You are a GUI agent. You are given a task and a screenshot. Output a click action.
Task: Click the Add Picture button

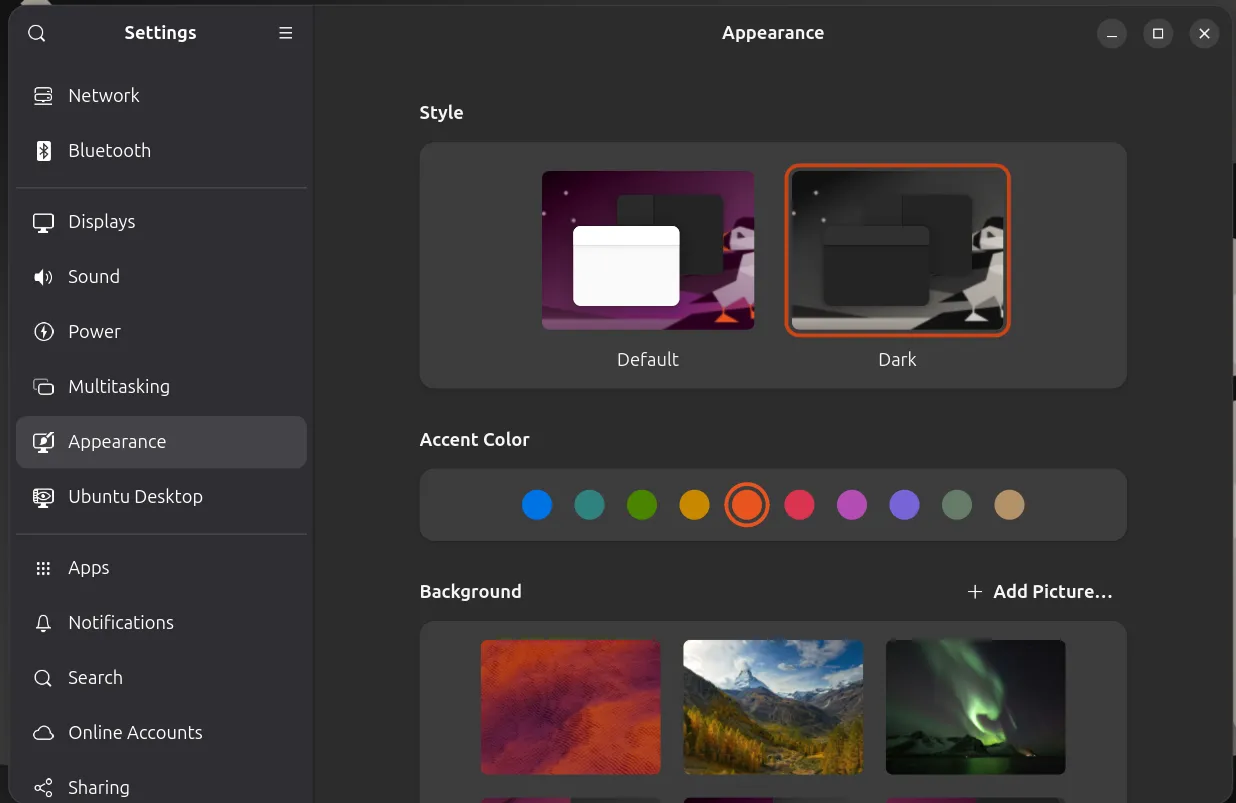(1040, 591)
